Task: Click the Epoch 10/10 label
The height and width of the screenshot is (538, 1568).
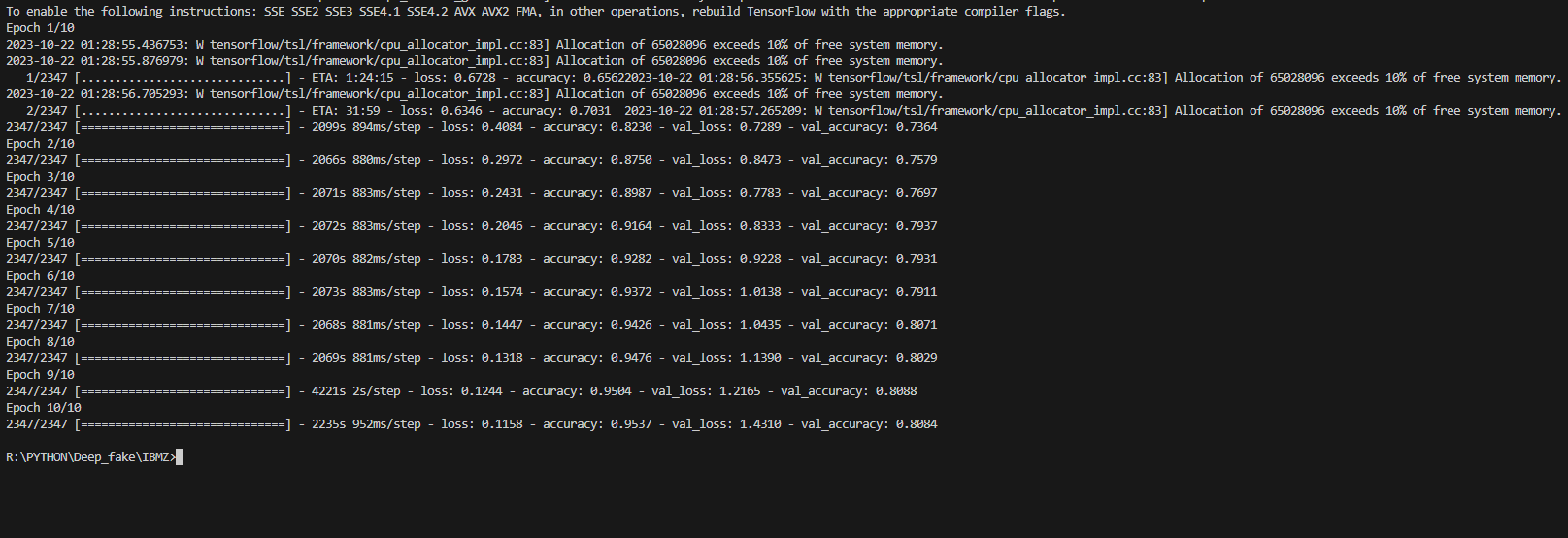Action: pyautogui.click(x=44, y=408)
